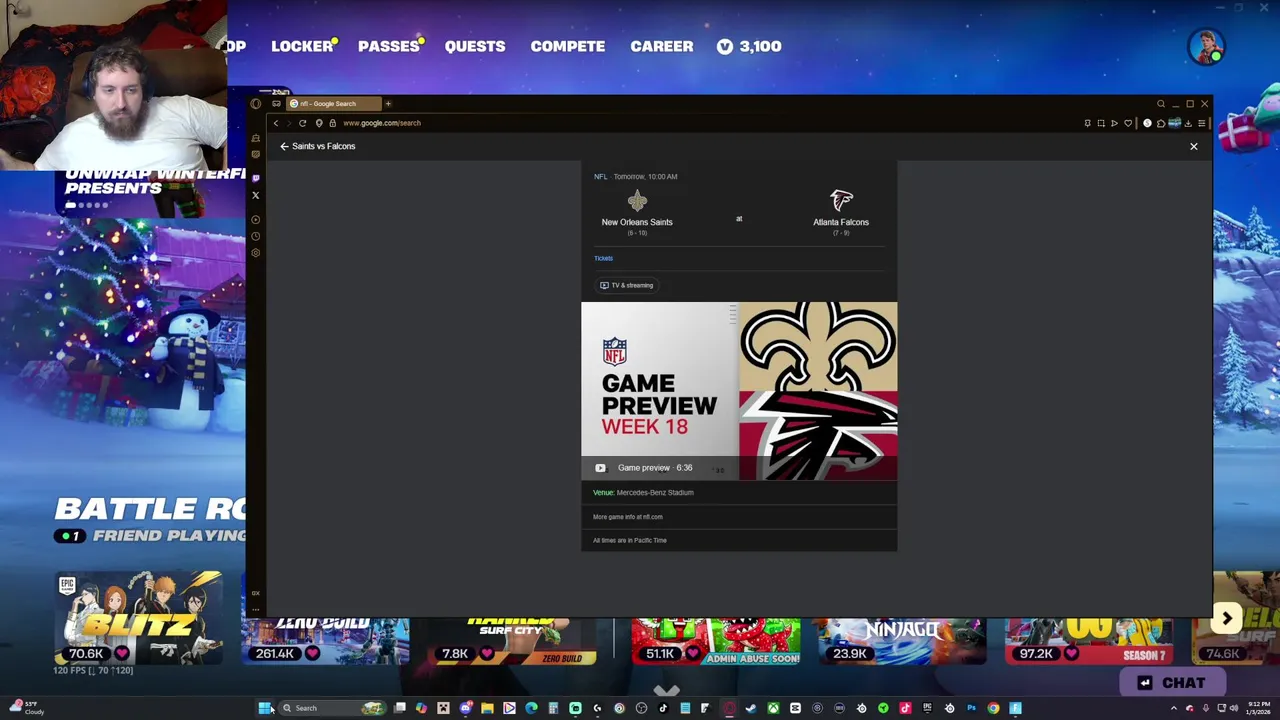Open the Windows Start menu

pos(265,708)
